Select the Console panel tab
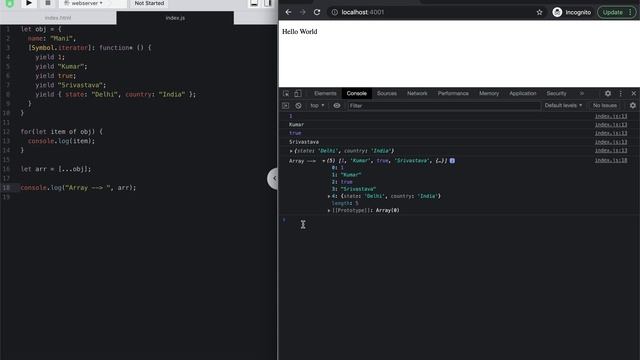The width and height of the screenshot is (640, 360). tap(357, 93)
